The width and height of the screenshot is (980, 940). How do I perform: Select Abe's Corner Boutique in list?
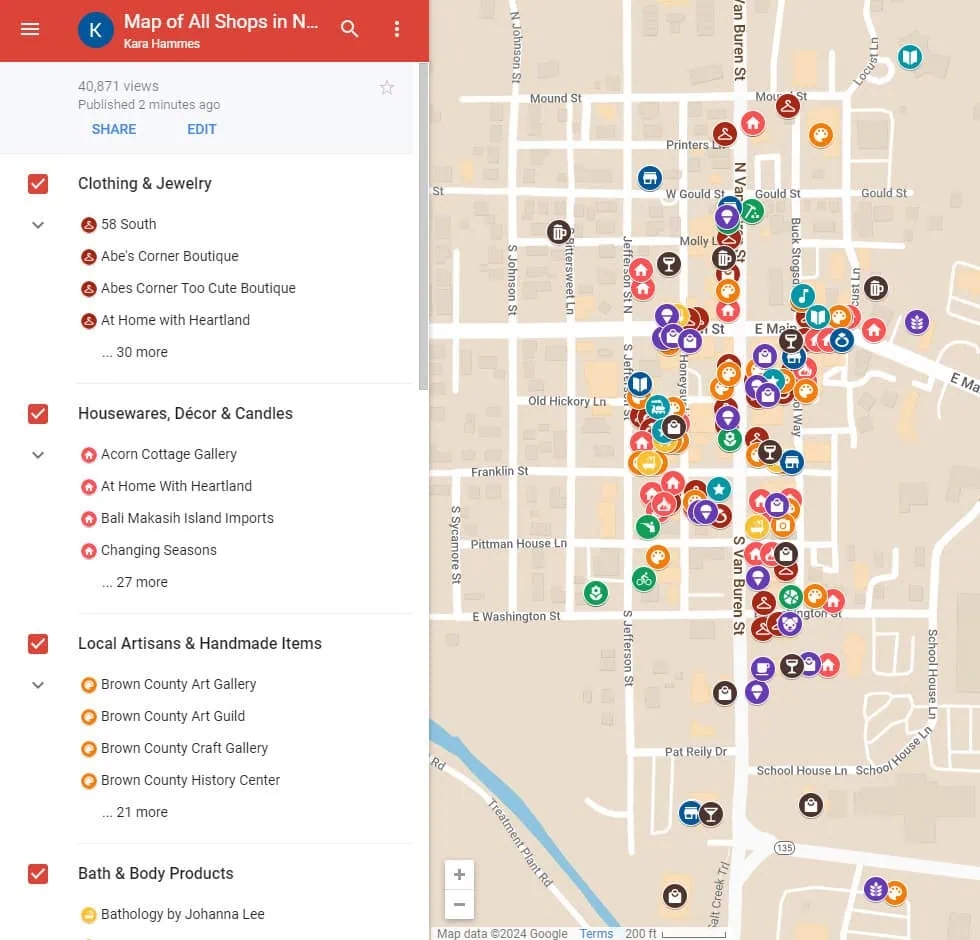(x=169, y=256)
